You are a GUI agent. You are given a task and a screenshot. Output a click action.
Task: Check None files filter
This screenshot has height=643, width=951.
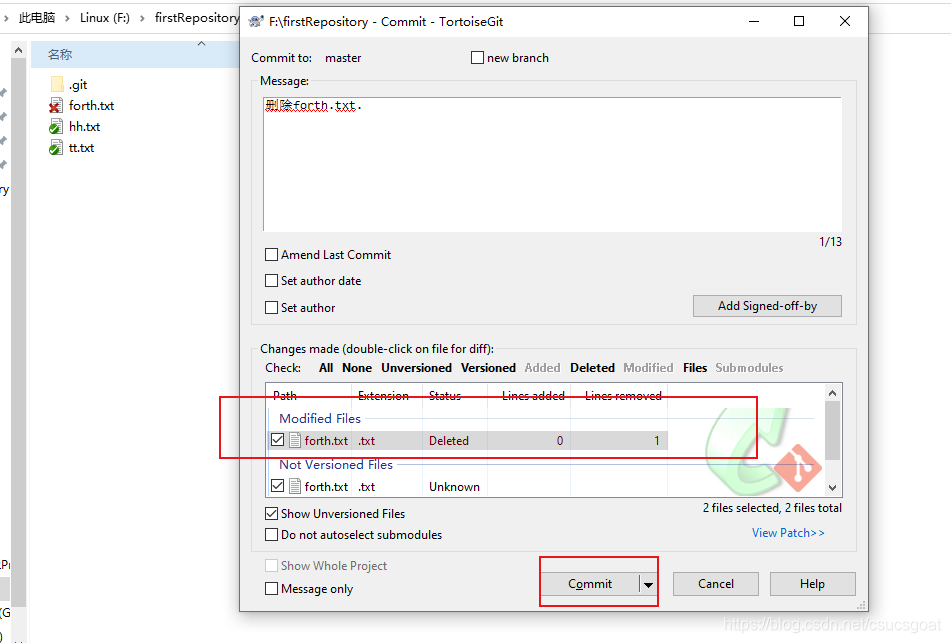tap(357, 368)
